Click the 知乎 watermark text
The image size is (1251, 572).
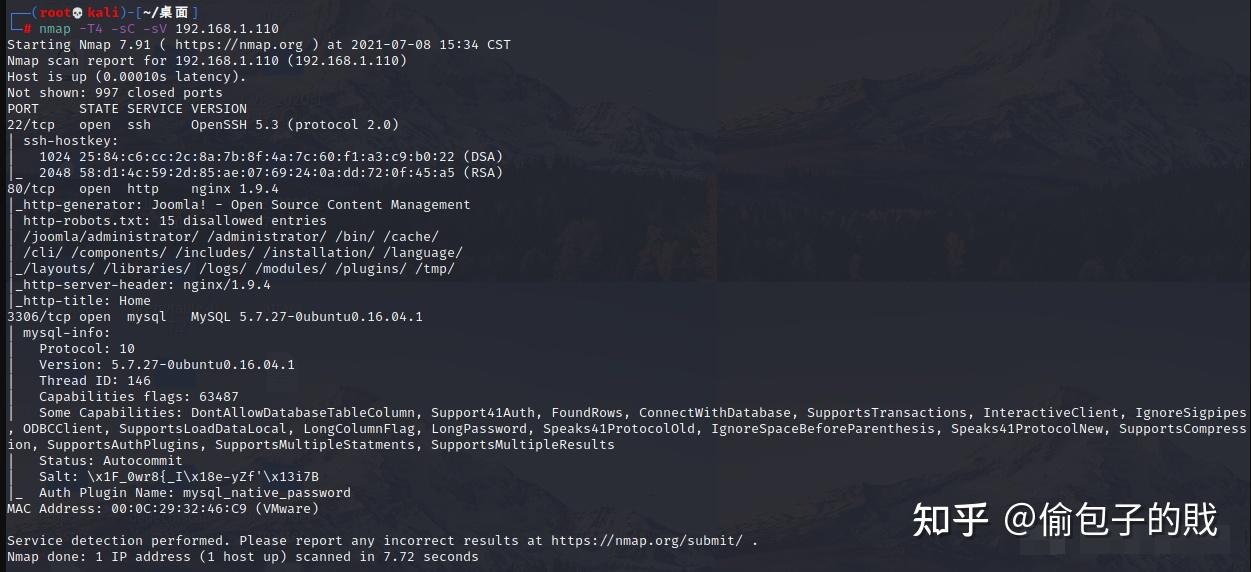tap(950, 520)
